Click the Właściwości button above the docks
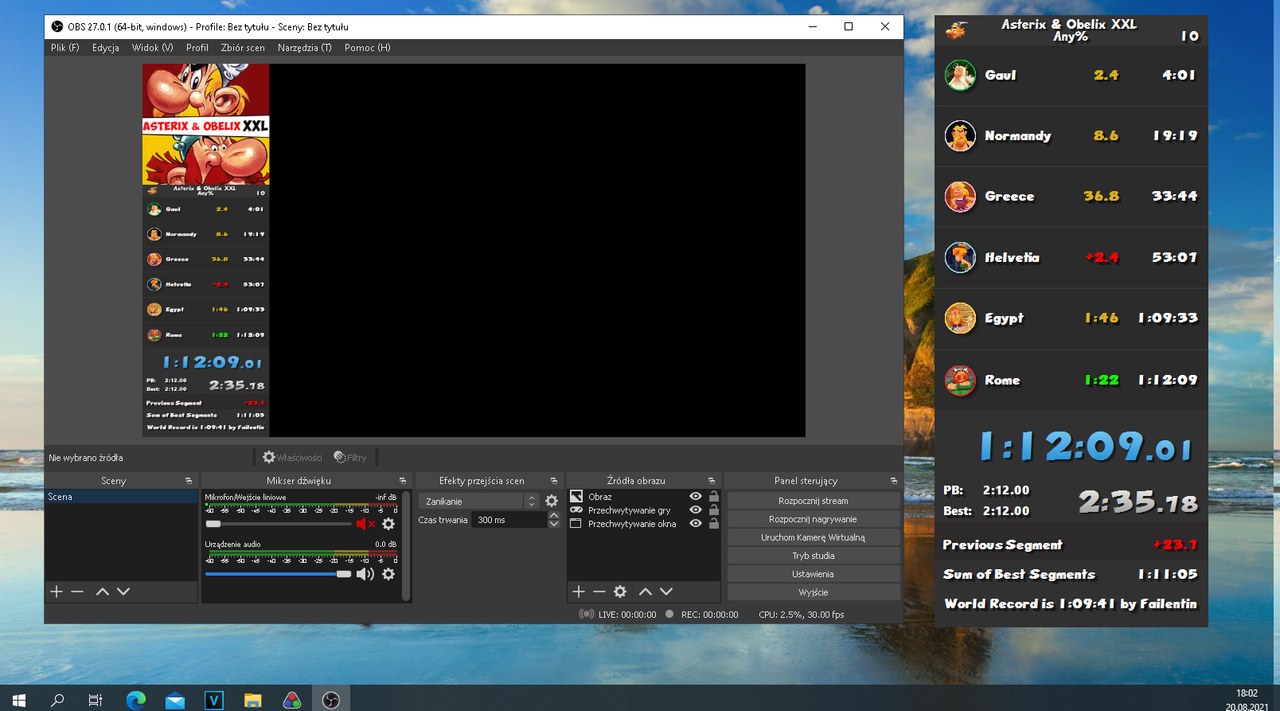This screenshot has height=711, width=1280. tap(292, 457)
